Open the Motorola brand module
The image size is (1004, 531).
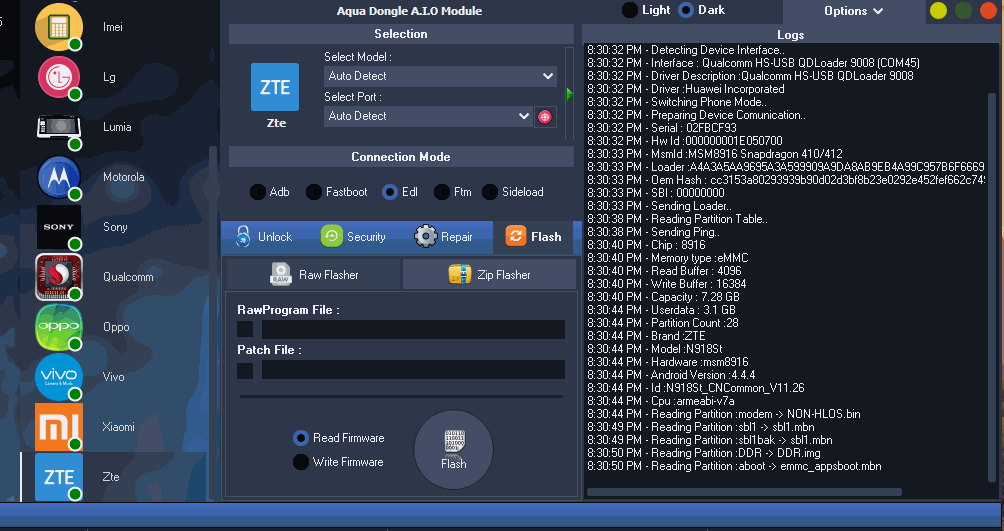(59, 177)
